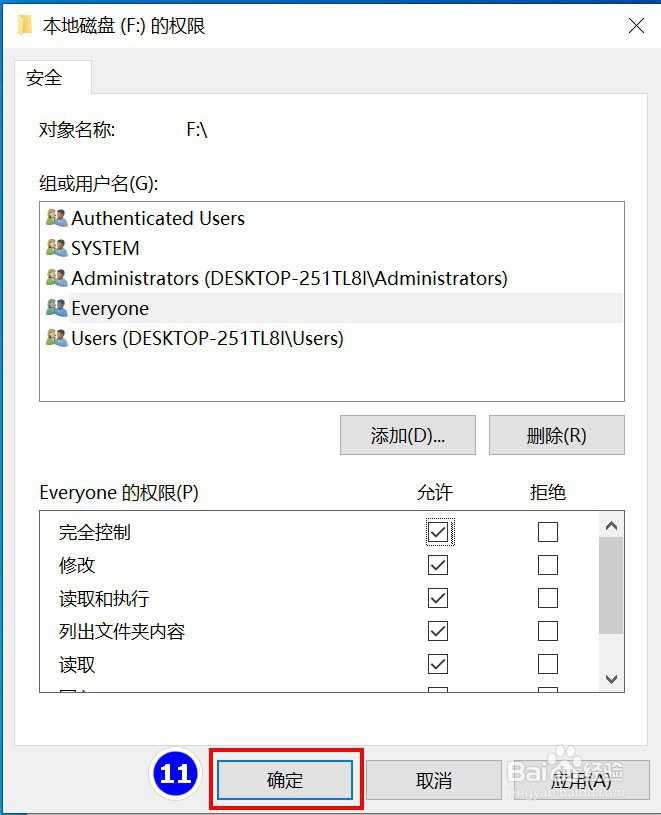Select Users (DESKTOP-251TL8I\Users) in the list
This screenshot has height=815, width=661.
click(x=200, y=338)
